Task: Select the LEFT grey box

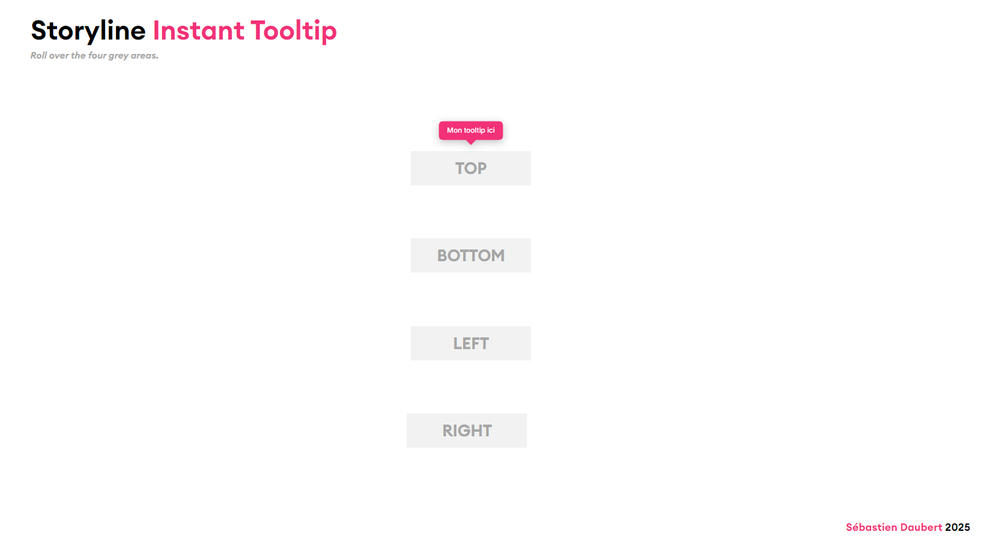Action: tap(470, 343)
